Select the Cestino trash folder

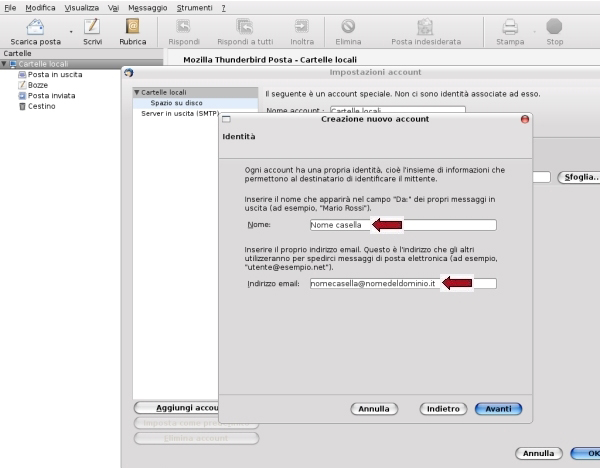(x=42, y=106)
